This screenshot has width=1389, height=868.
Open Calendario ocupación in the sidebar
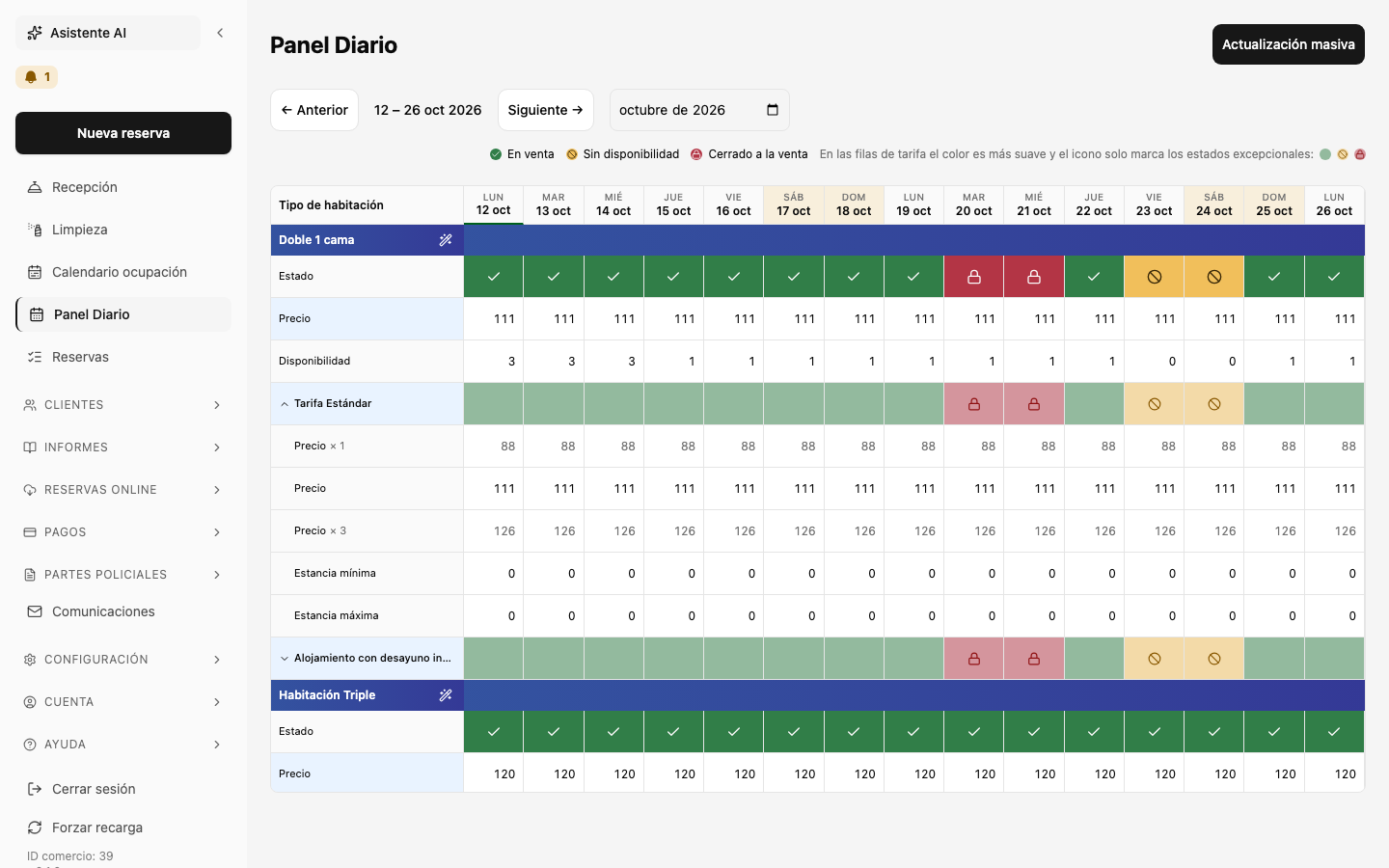(123, 272)
